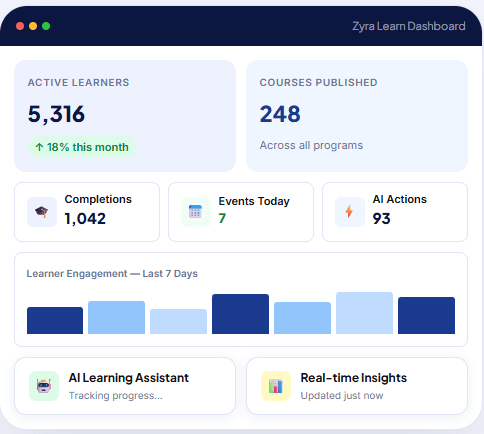Click the 'Updated just now' text
This screenshot has width=484, height=434.
tap(342, 396)
